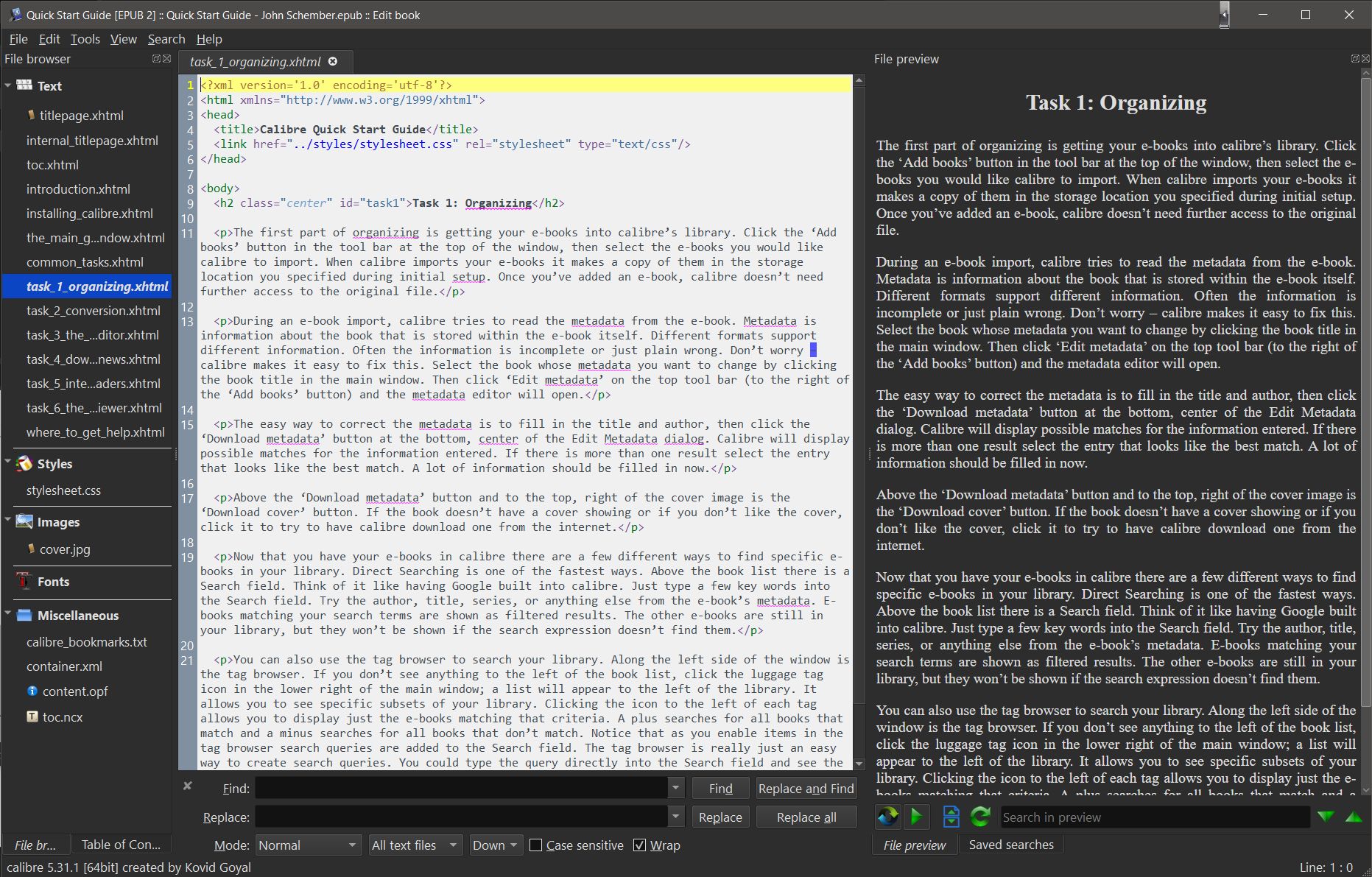Close the File browser panel
Screen dimensions: 1372x877
[166, 59]
